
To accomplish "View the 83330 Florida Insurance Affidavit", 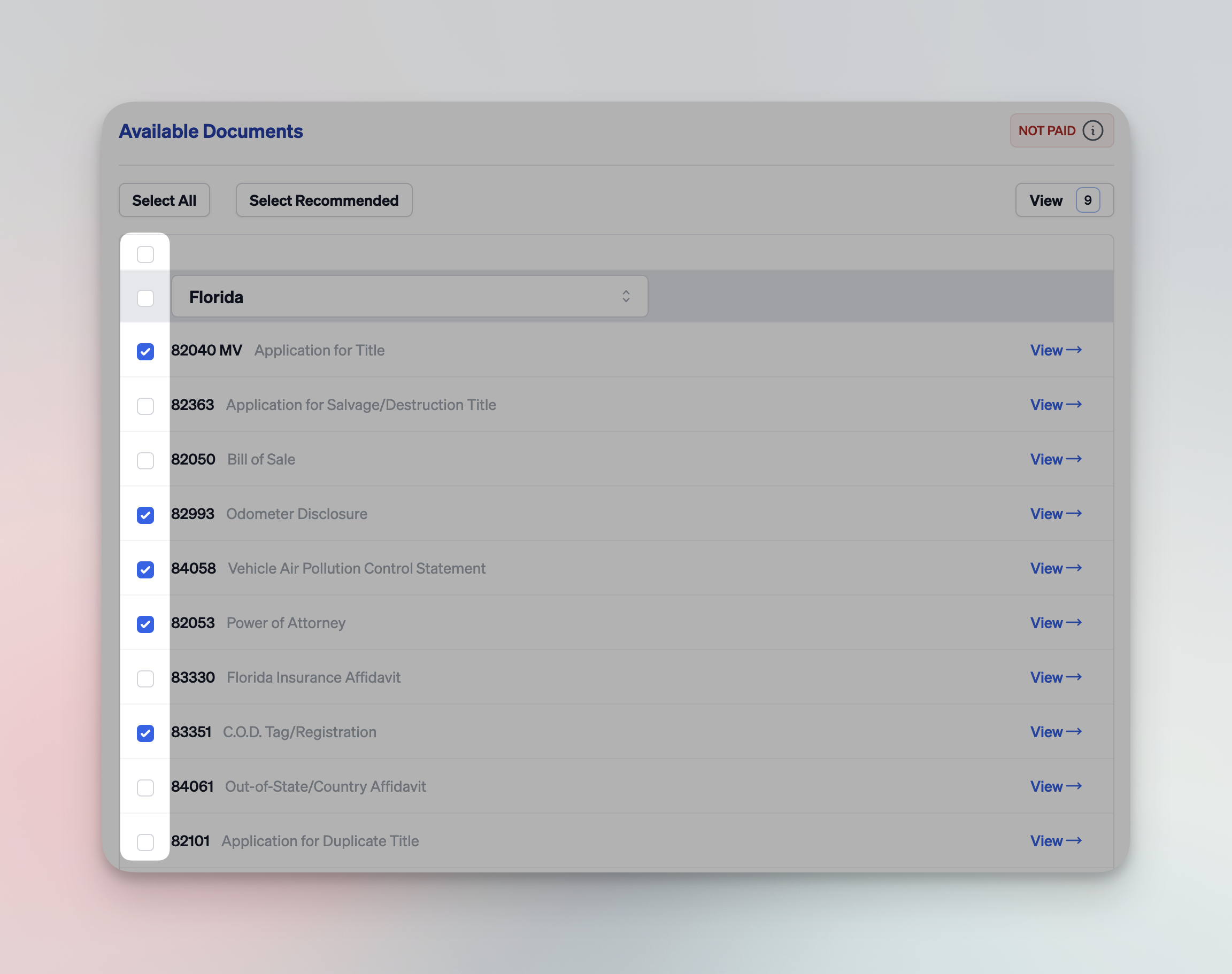I will [1056, 677].
